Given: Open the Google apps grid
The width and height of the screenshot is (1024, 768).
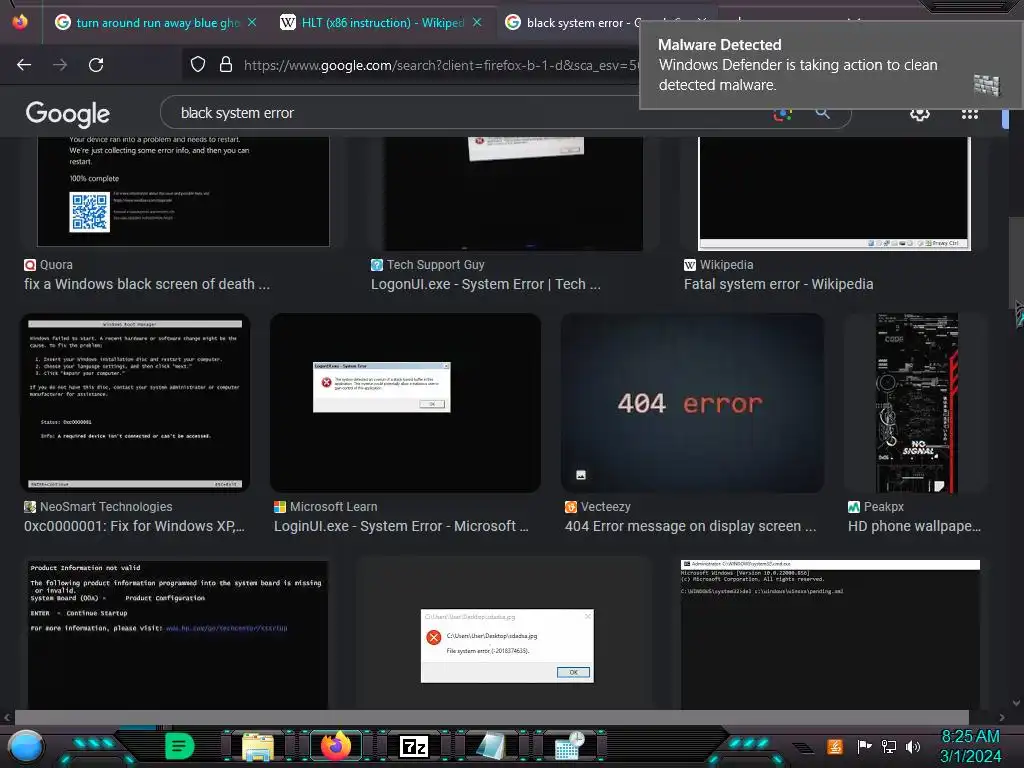Looking at the screenshot, I should [970, 114].
